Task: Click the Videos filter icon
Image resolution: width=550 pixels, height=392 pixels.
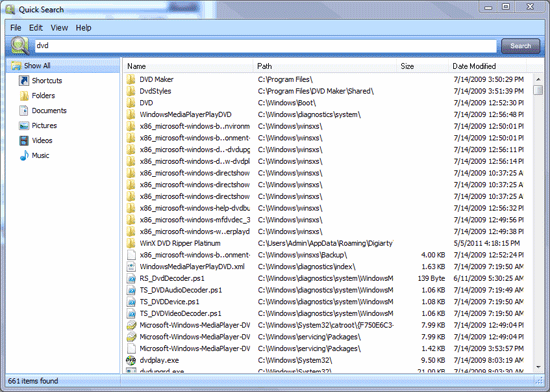Action: [x=24, y=141]
